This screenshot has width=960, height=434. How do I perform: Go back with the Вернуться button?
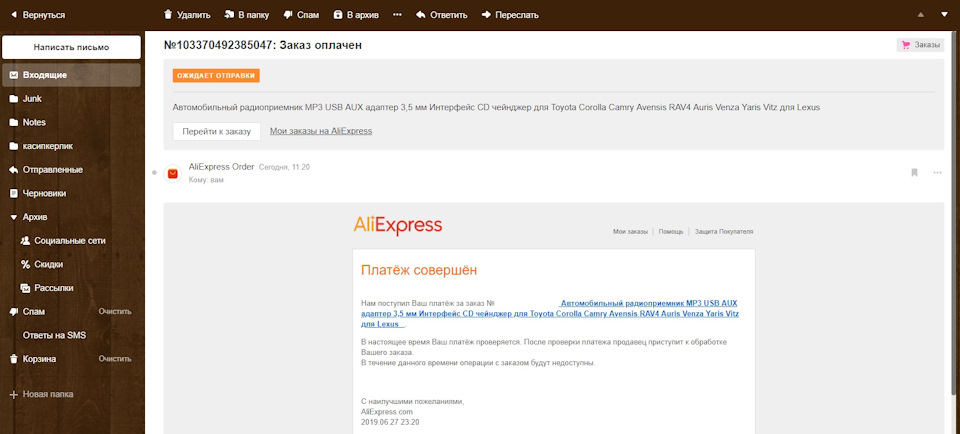pyautogui.click(x=37, y=15)
